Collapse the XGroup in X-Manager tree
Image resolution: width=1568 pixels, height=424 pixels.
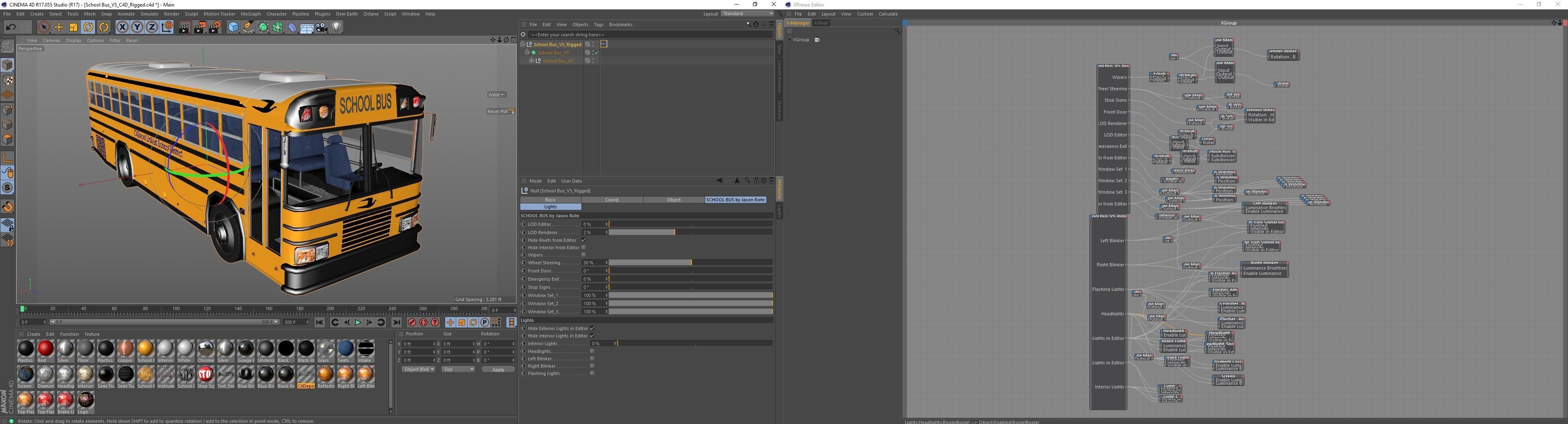coord(789,40)
